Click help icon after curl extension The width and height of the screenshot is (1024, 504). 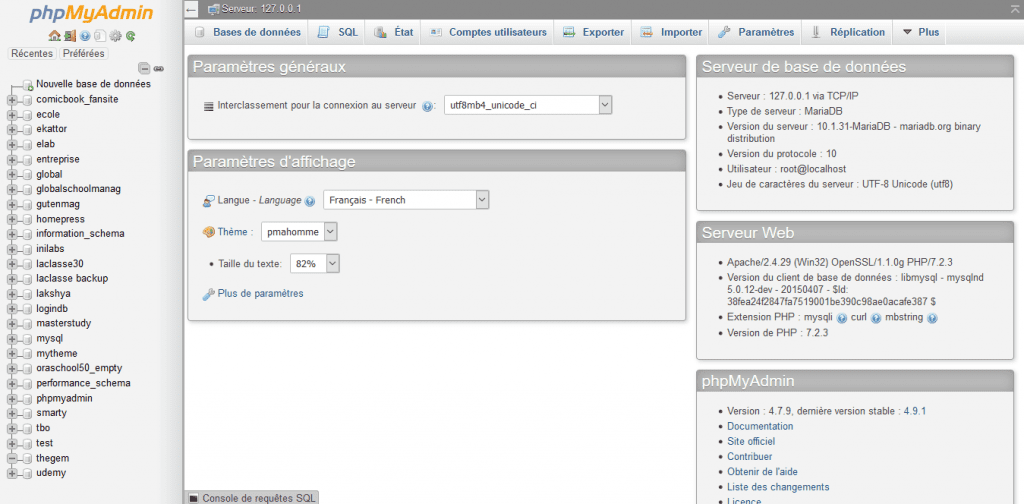pos(876,318)
